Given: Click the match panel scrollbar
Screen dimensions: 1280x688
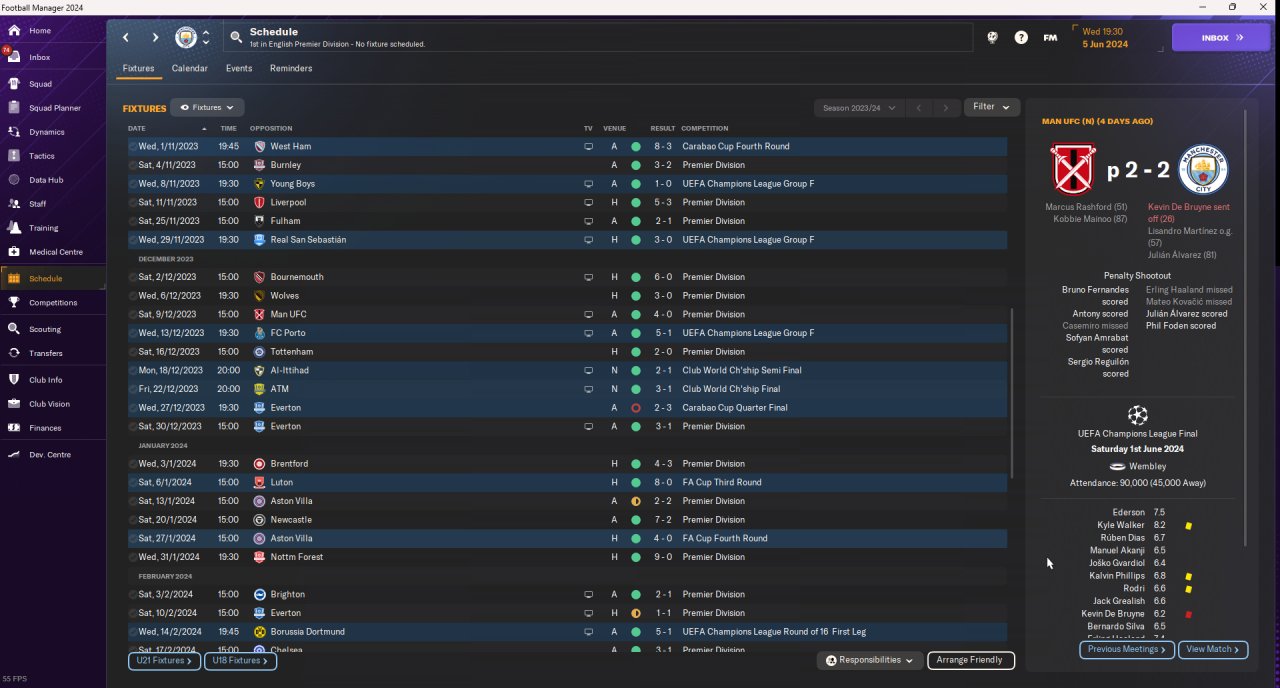Looking at the screenshot, I should click(x=1246, y=327).
